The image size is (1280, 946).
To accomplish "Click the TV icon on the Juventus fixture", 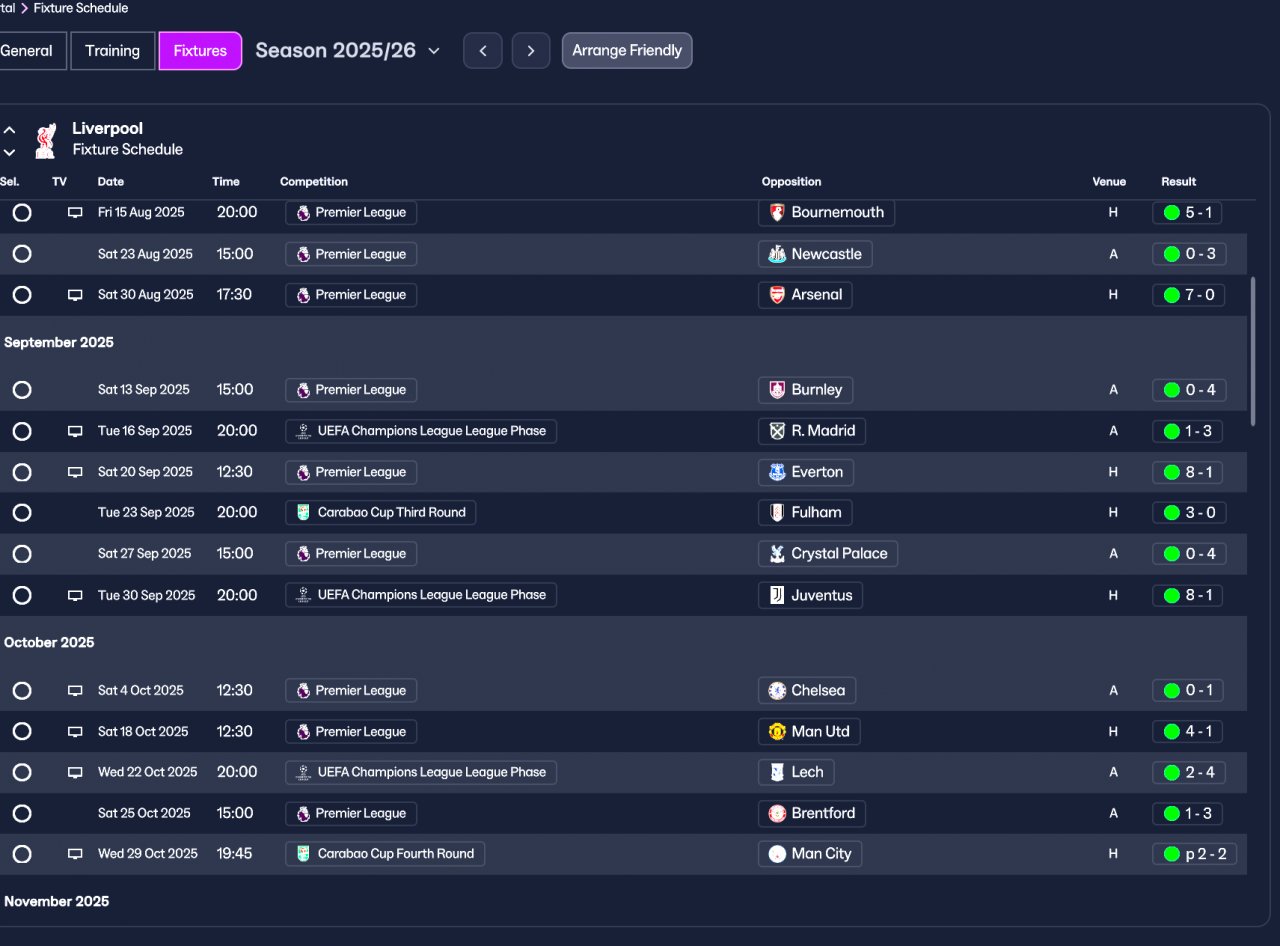I will pos(75,595).
